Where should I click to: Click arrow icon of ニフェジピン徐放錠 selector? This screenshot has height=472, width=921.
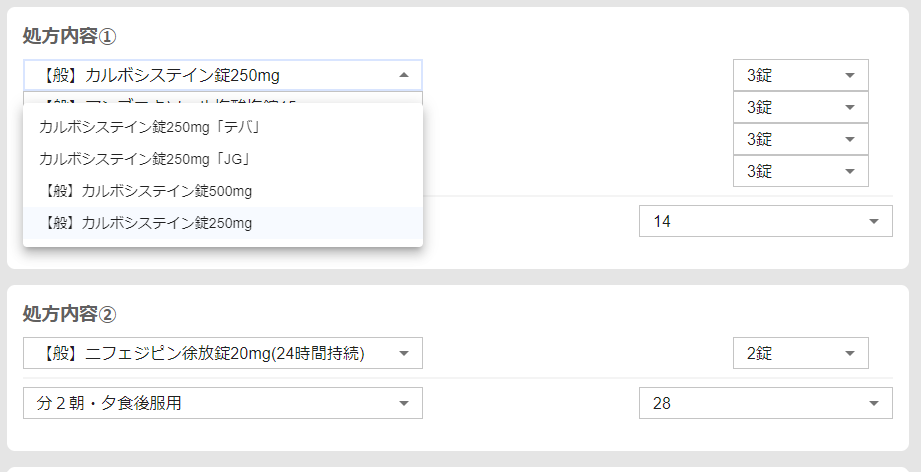(403, 353)
